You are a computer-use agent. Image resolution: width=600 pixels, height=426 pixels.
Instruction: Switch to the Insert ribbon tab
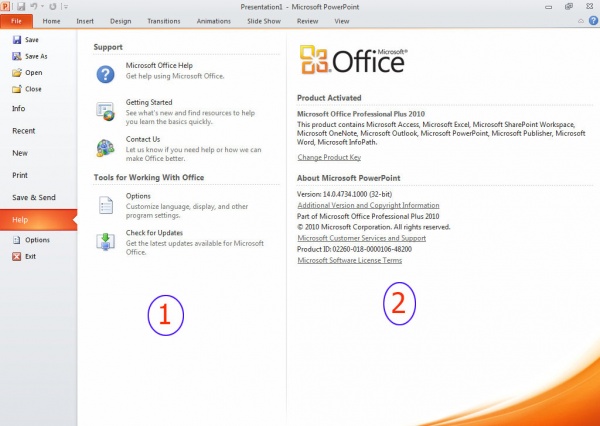tap(85, 21)
